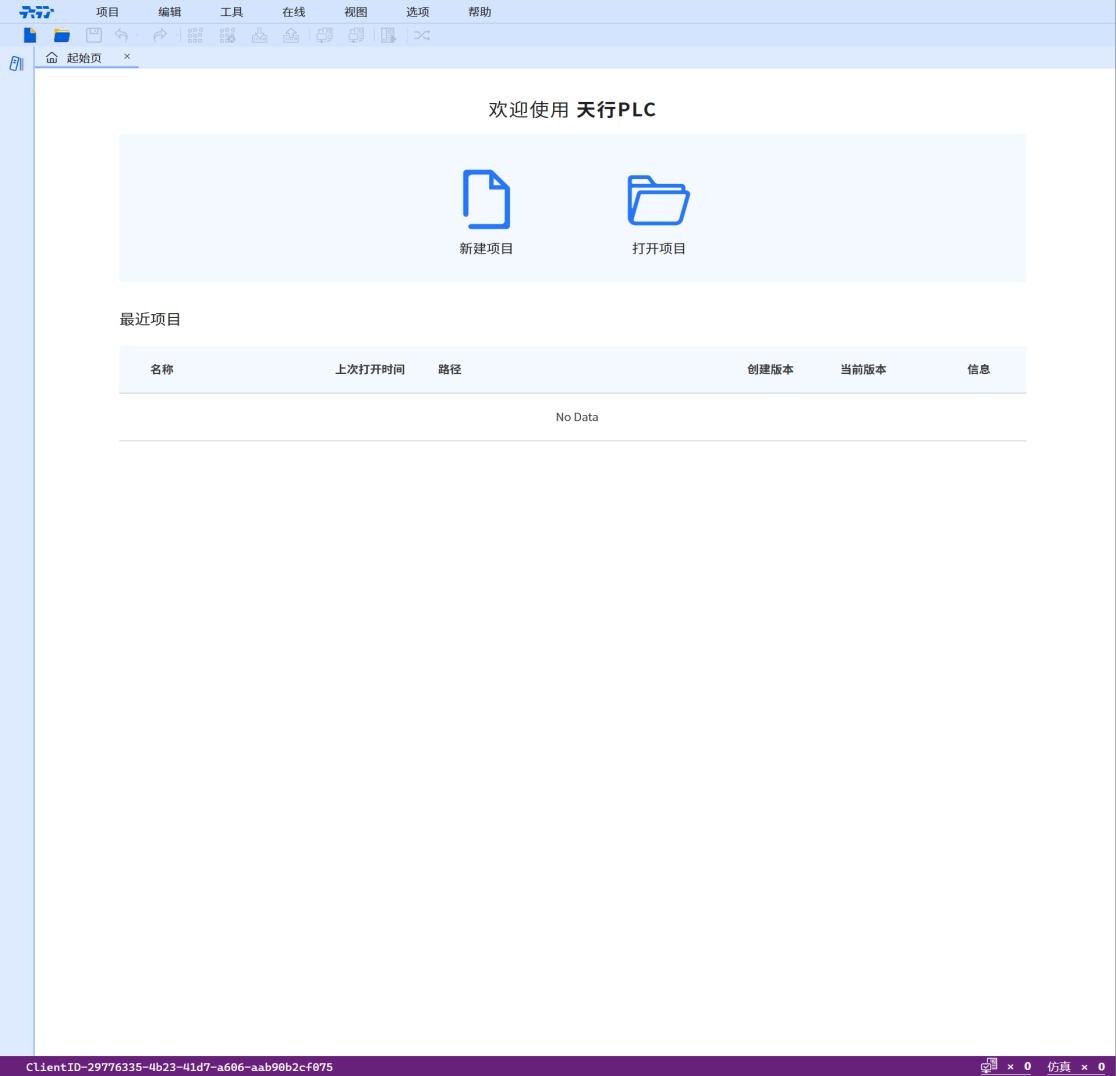Open the library sidebar icon on left
This screenshot has height=1076, width=1116.
[x=16, y=64]
